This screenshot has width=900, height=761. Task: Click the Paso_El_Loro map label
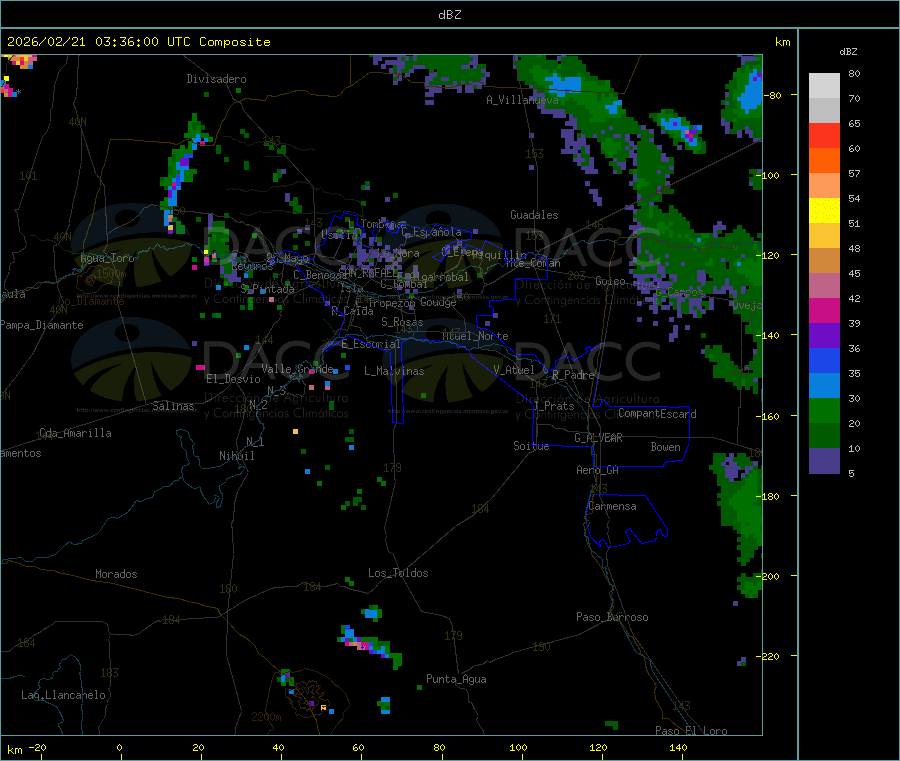691,731
